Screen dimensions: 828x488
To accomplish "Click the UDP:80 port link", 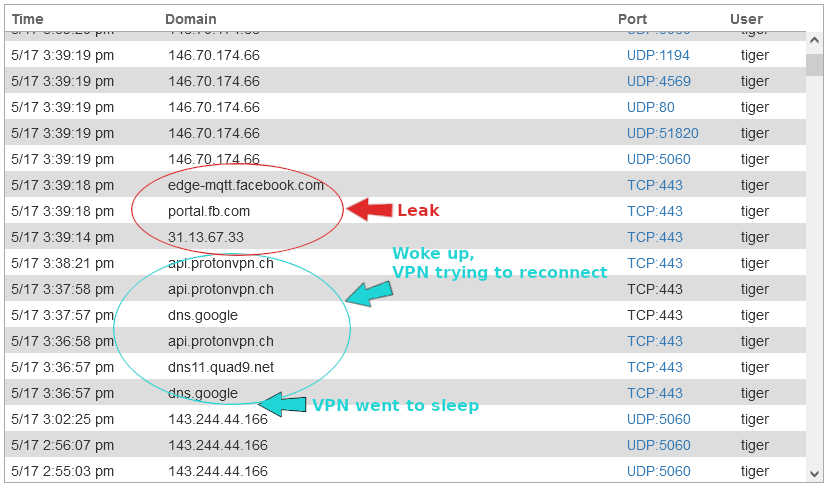I will click(651, 107).
